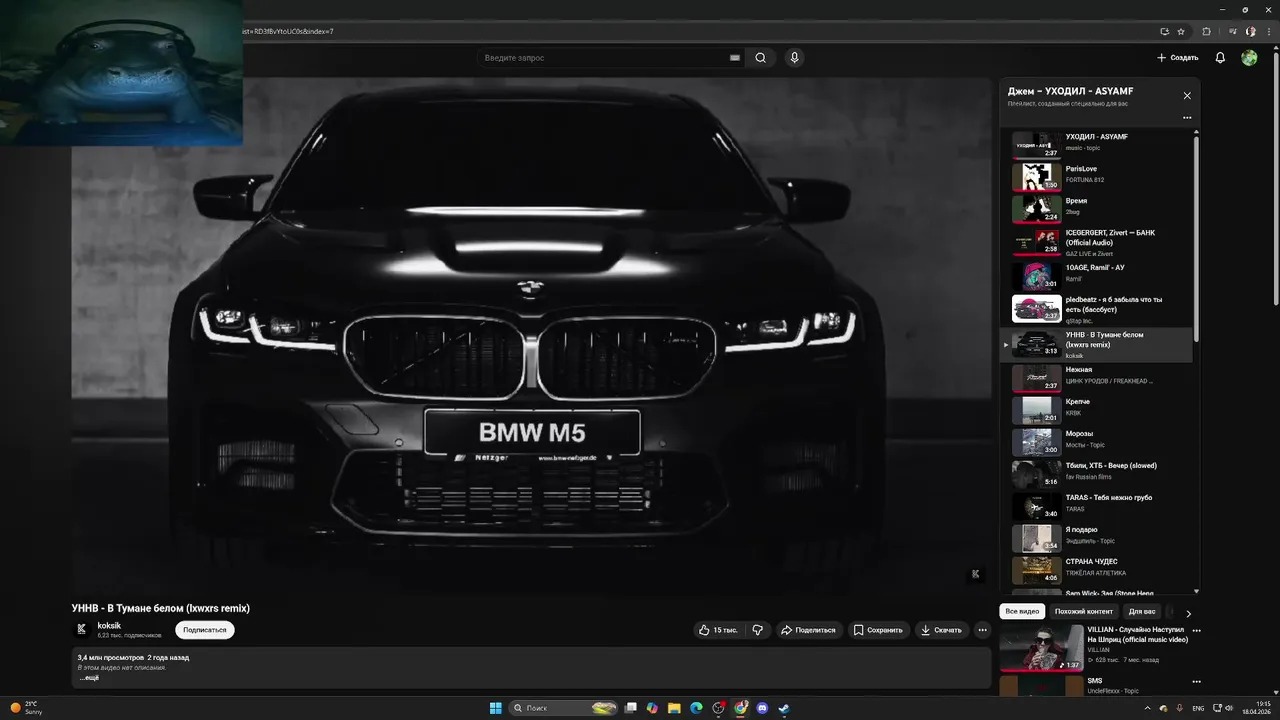Select the Похожий контент filter chip
The height and width of the screenshot is (720, 1280).
[1084, 611]
